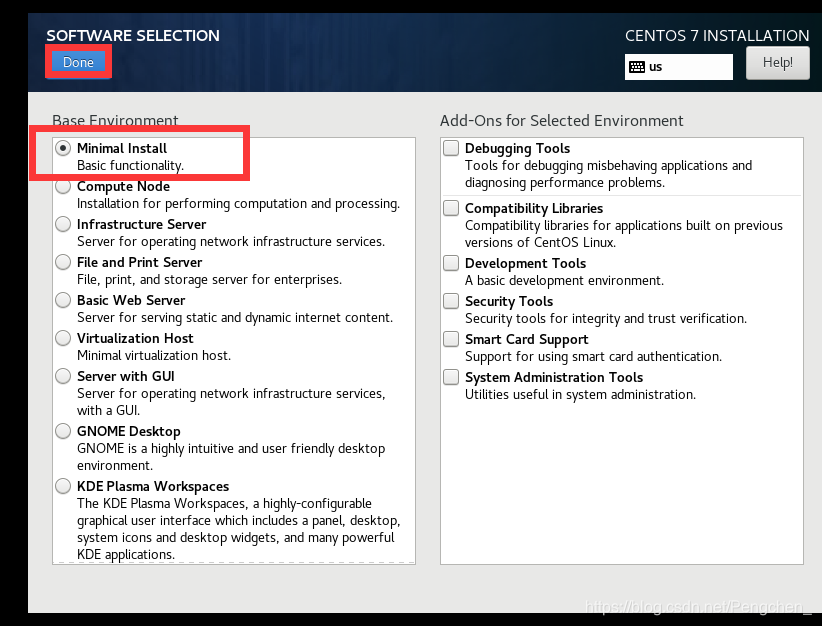Click the Done button

78,62
